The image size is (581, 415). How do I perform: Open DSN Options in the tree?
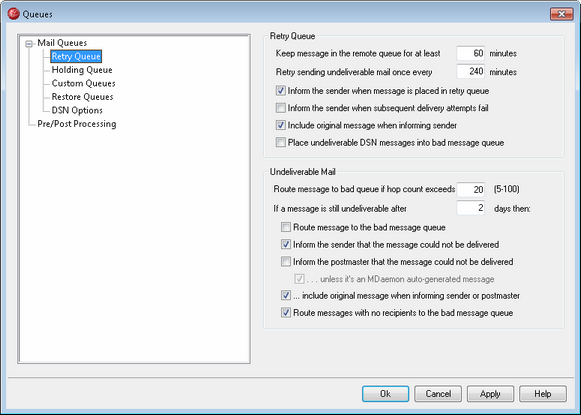[77, 110]
